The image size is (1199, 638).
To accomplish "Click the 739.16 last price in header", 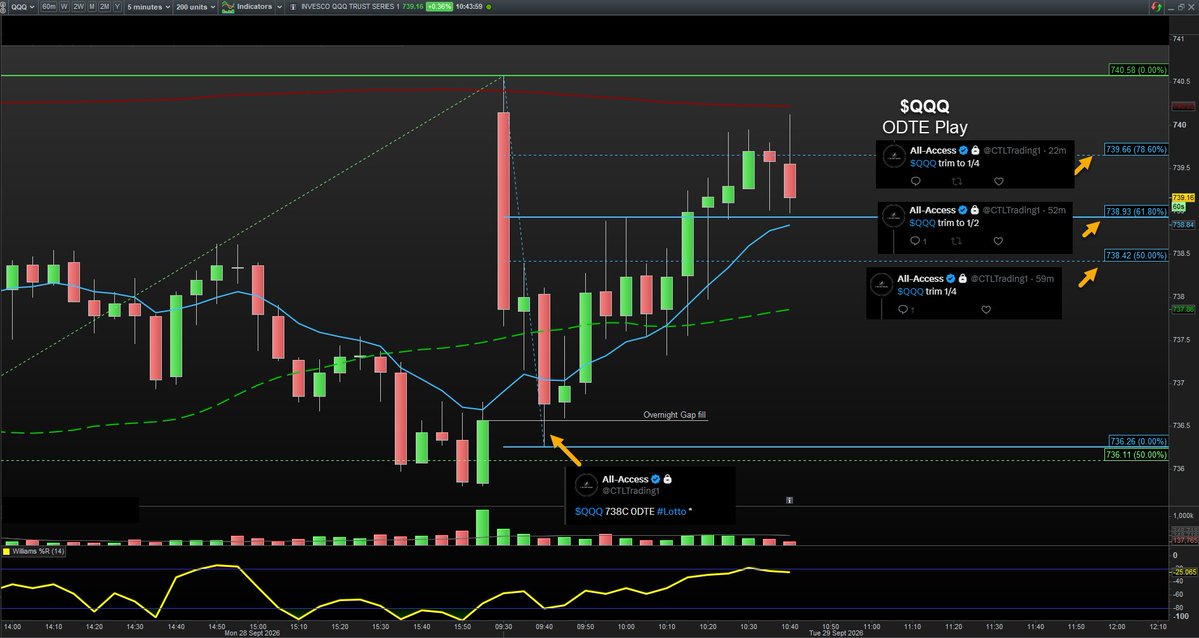I will click(412, 6).
